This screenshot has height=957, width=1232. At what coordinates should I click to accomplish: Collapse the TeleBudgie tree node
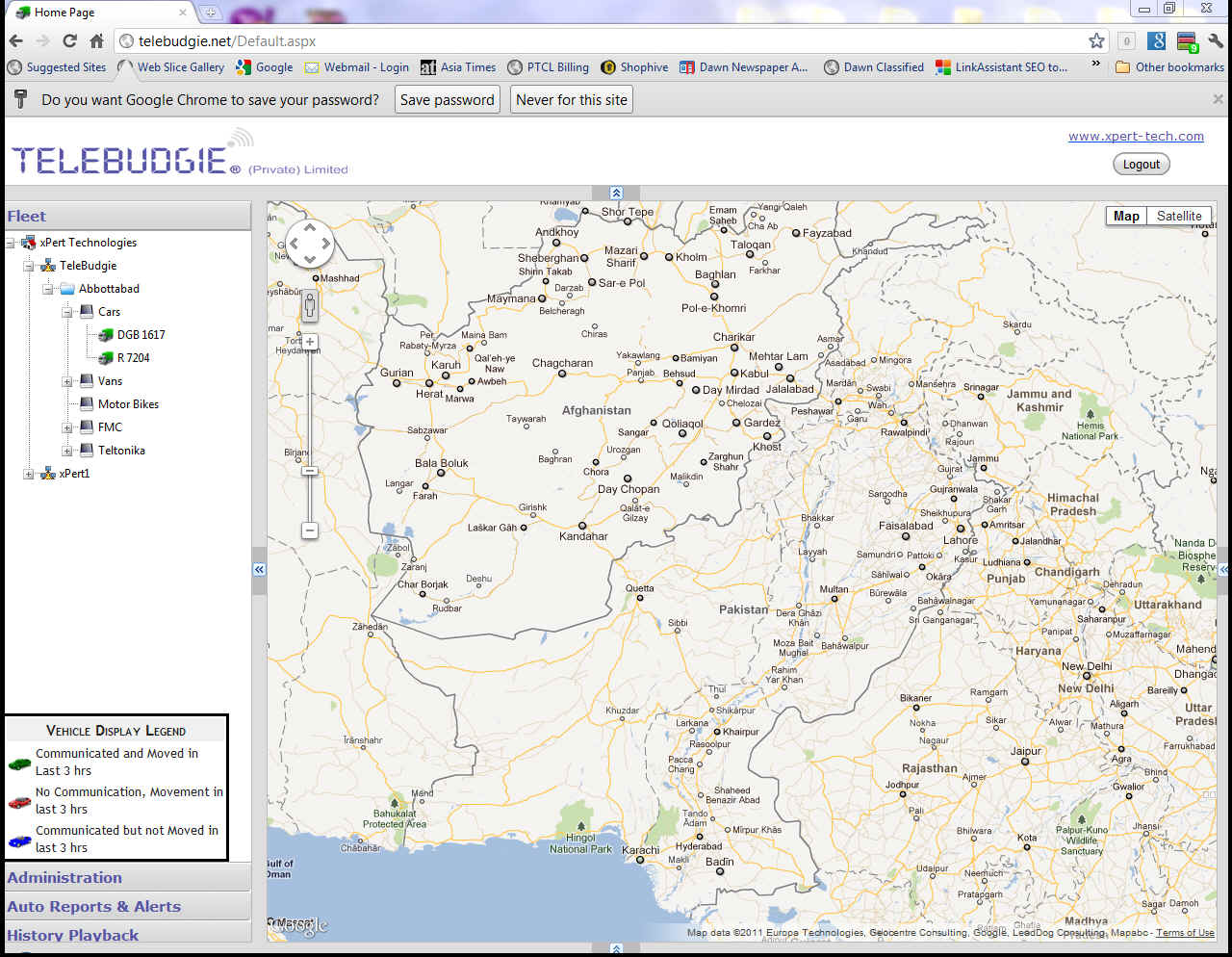tap(29, 266)
